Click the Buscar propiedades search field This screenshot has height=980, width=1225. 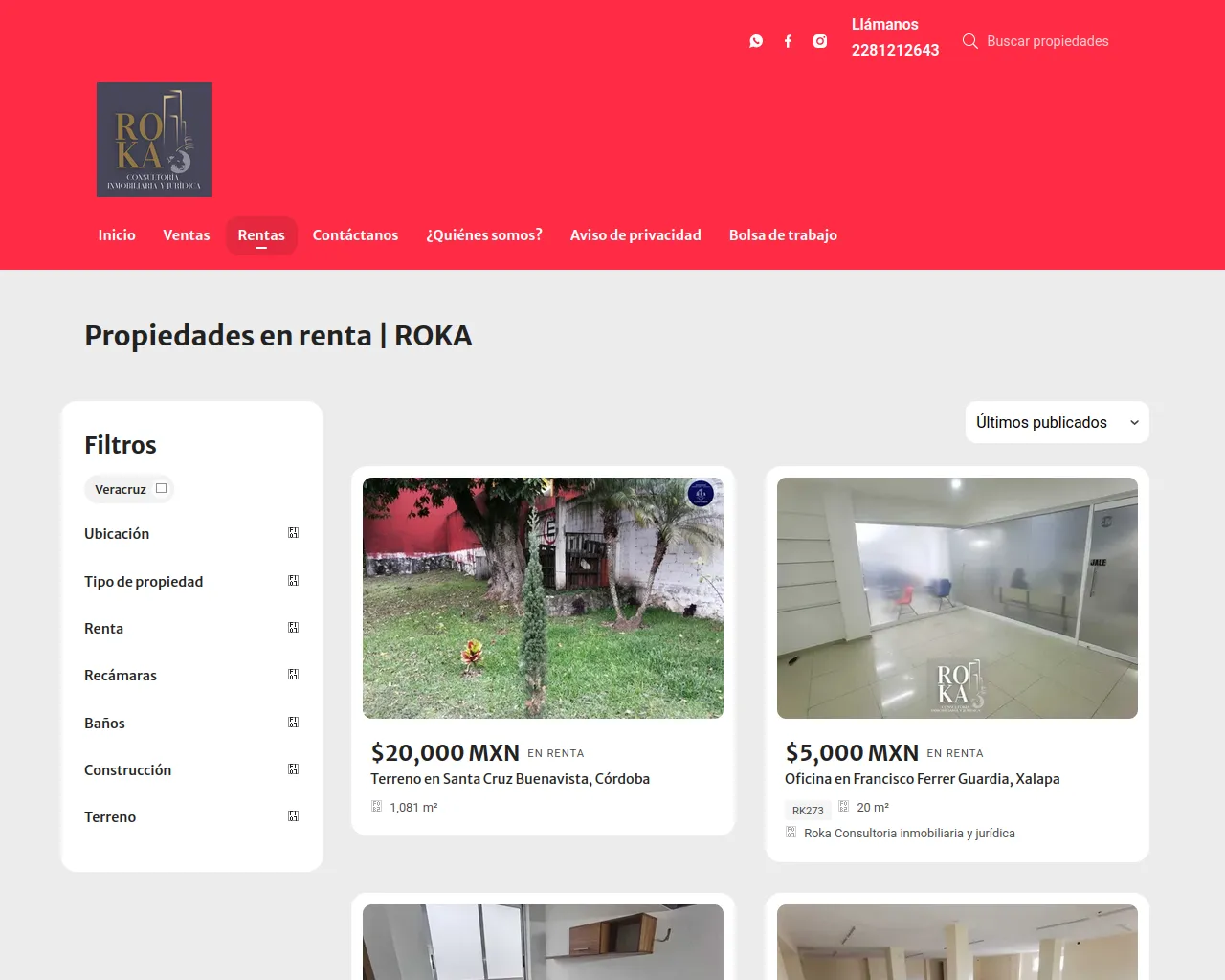[1048, 41]
